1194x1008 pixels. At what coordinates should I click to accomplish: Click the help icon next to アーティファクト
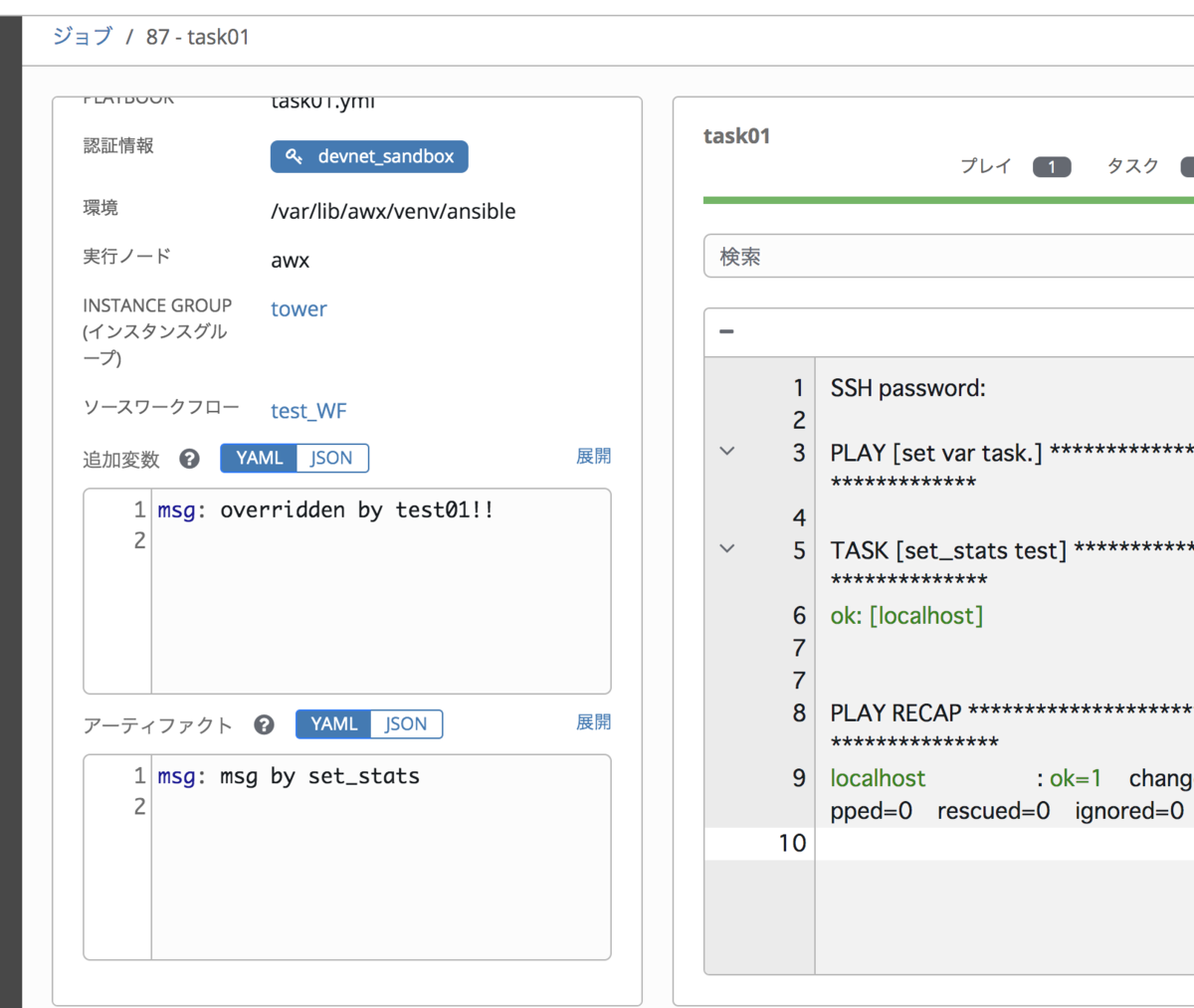click(264, 724)
